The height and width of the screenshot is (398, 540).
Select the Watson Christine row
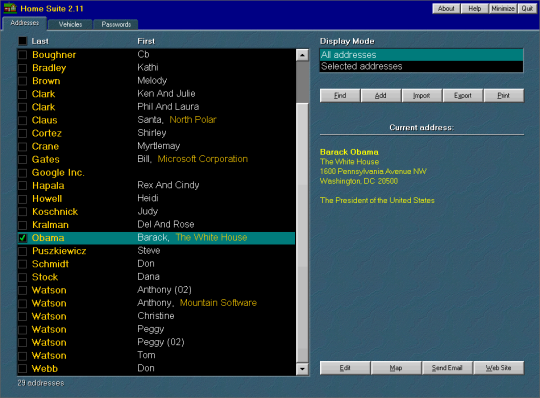[x=156, y=316]
